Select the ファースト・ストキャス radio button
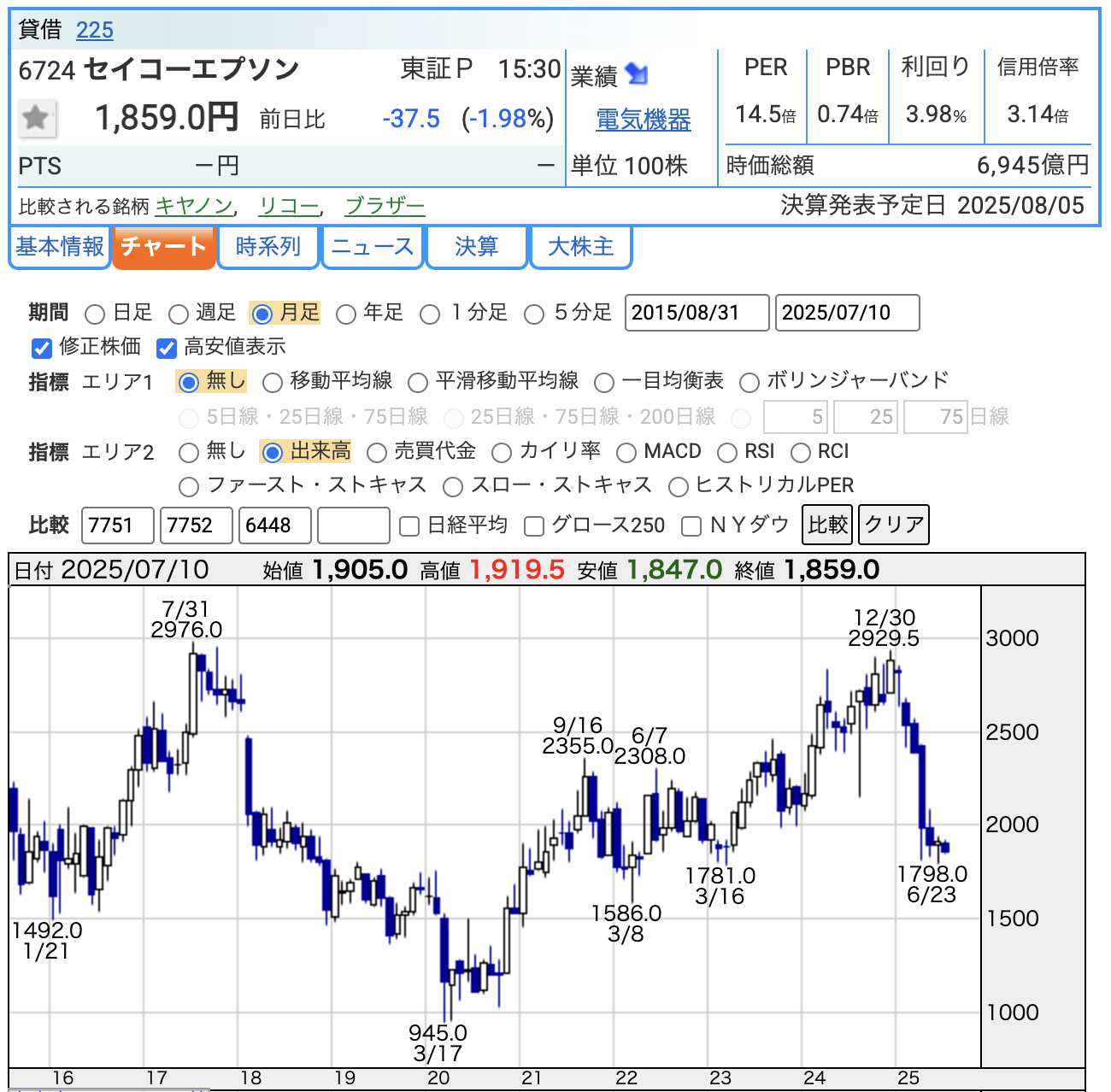The image size is (1111, 1092). point(189,487)
